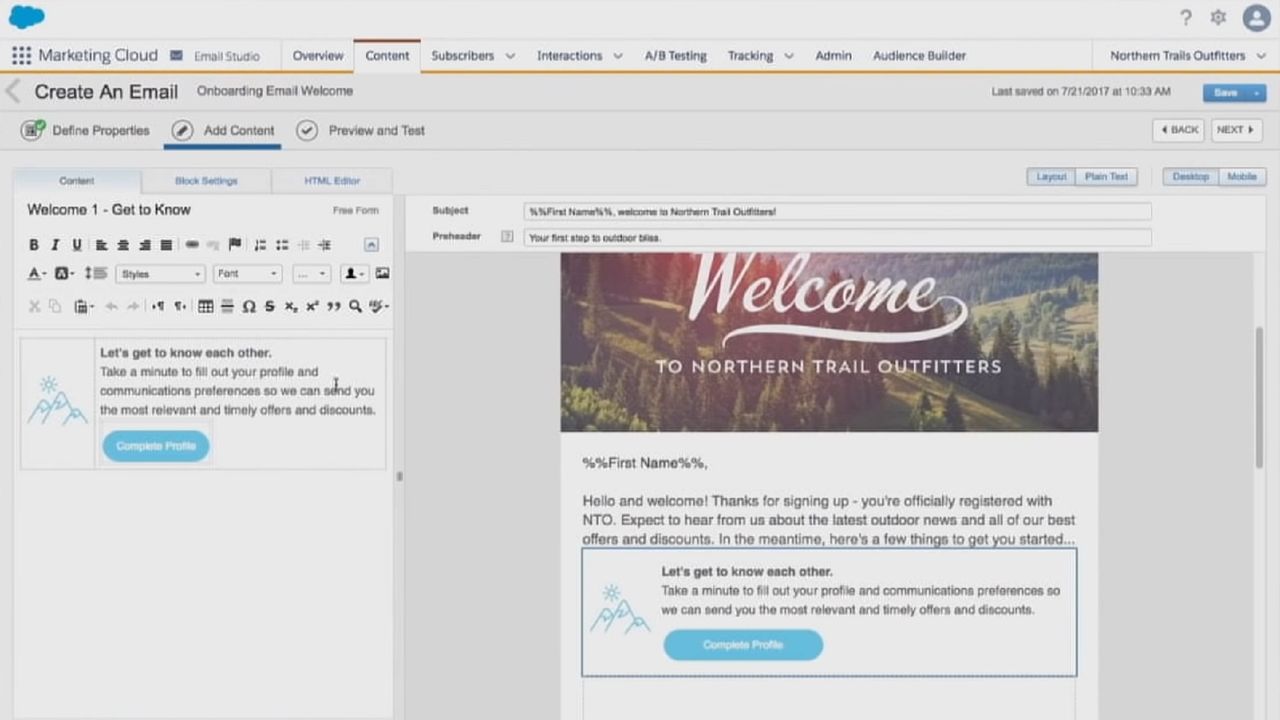Insert a table
Screen dimensions: 1280x720
coord(205,306)
